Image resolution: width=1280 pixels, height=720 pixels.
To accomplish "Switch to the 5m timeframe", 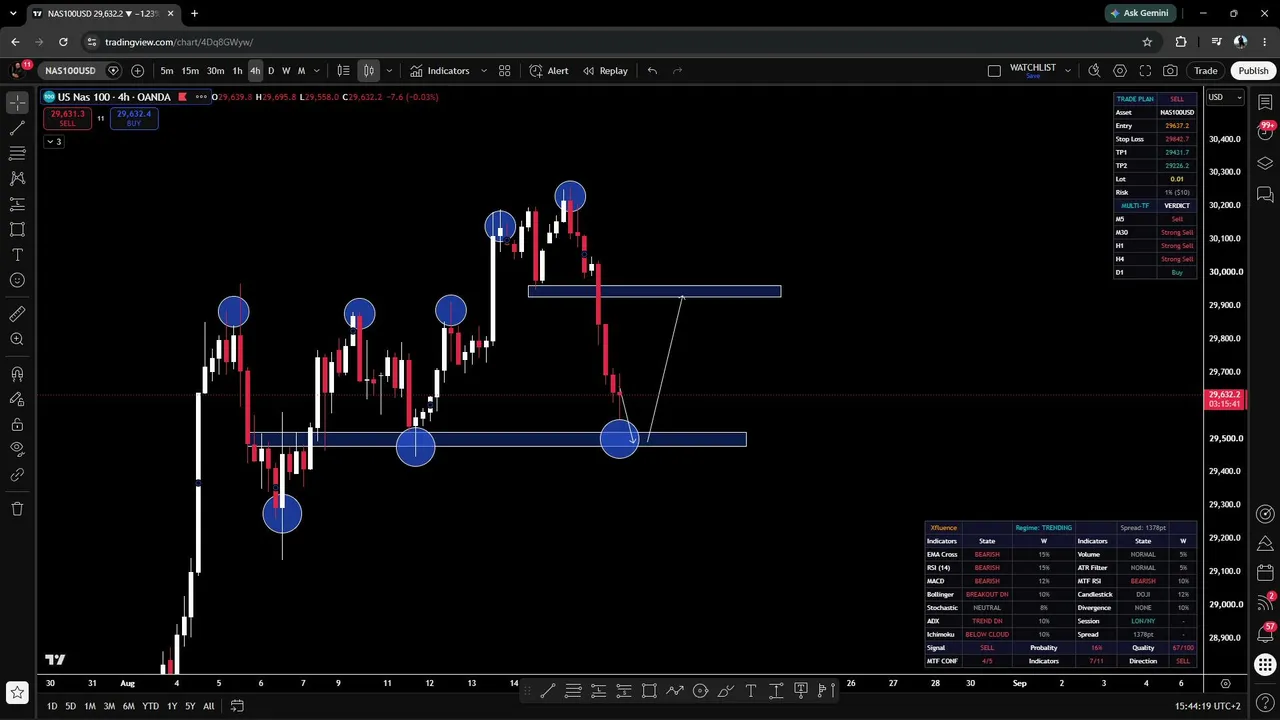I will (x=166, y=71).
